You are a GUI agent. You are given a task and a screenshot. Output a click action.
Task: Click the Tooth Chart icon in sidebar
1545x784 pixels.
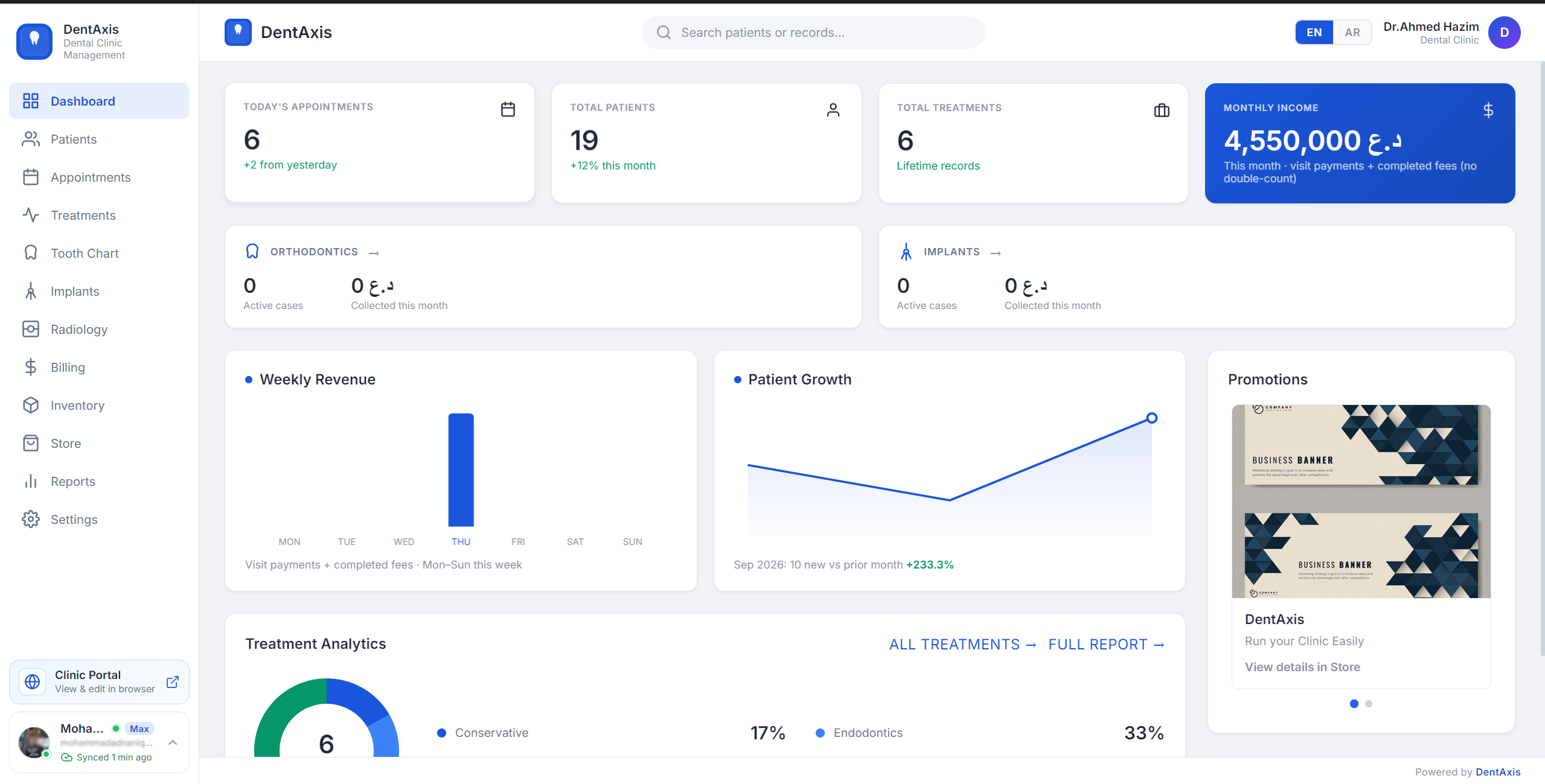pyautogui.click(x=31, y=253)
